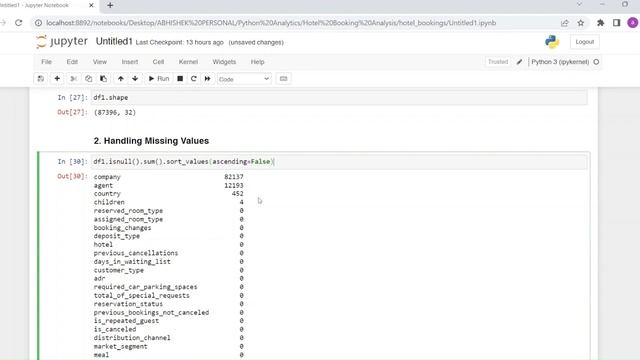Open the browser profile avatar

[633, 23]
